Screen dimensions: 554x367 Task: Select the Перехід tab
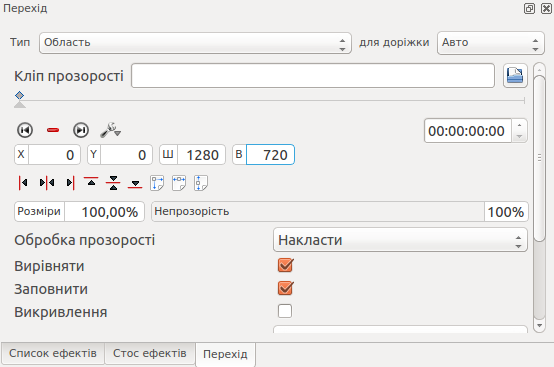(x=225, y=354)
